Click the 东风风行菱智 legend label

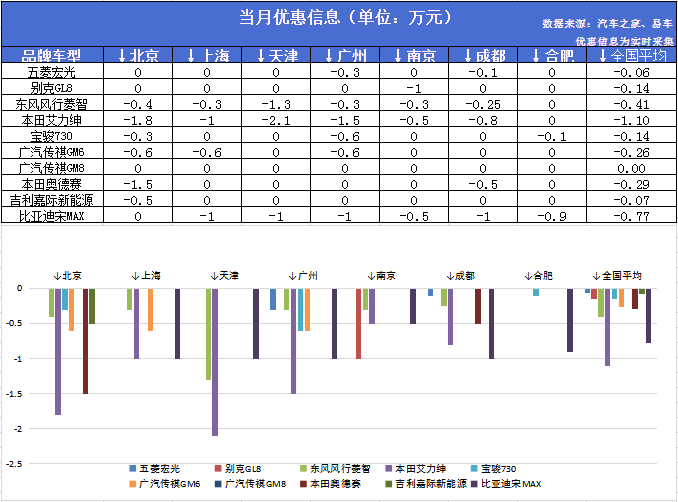click(340, 468)
